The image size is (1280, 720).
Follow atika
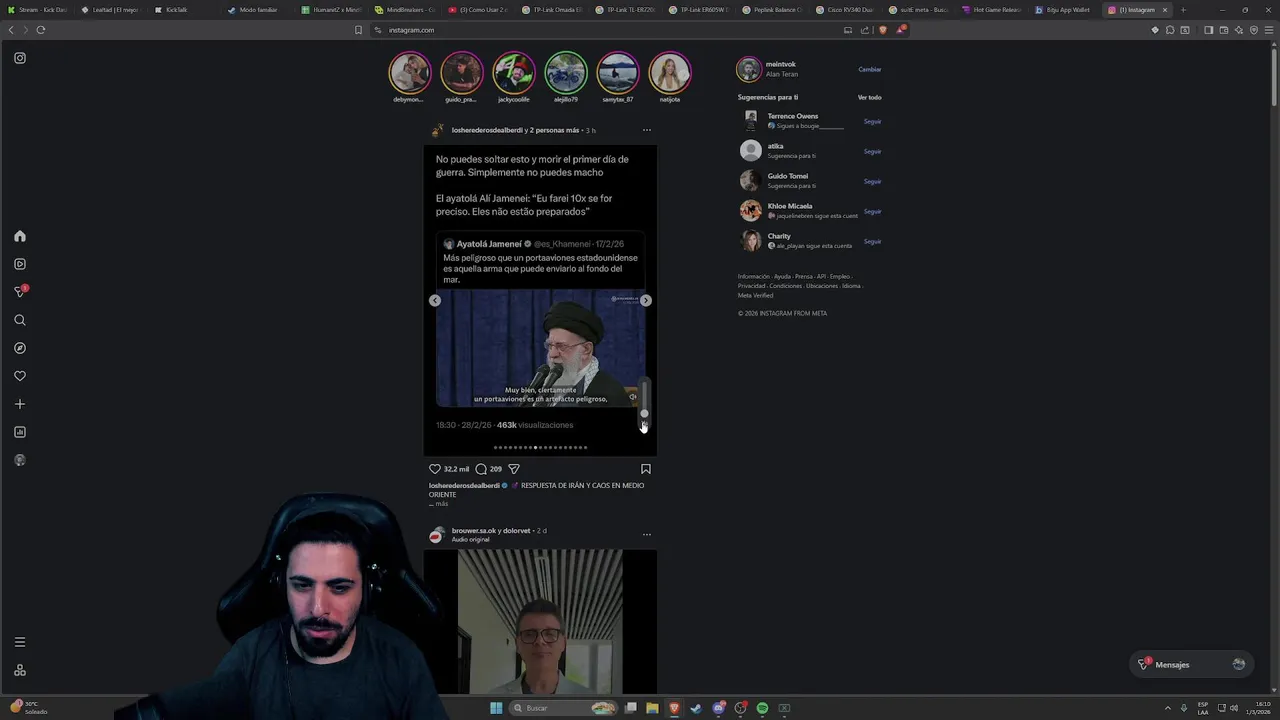[872, 151]
